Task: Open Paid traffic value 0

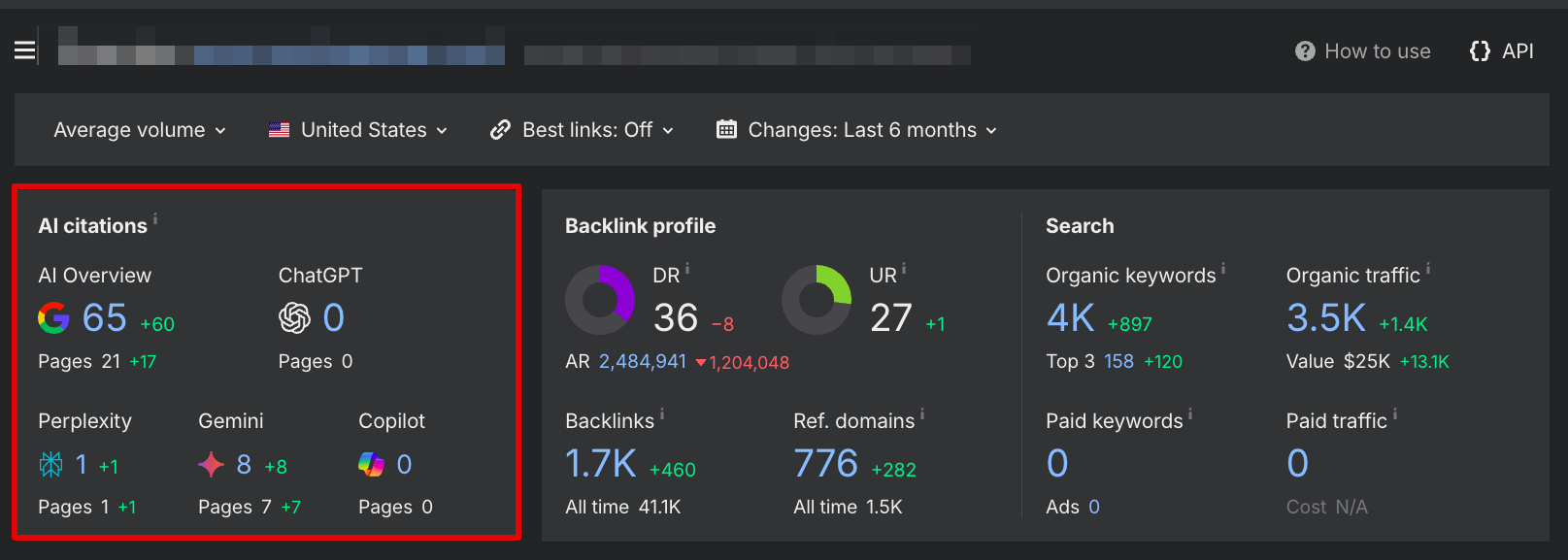Action: (1298, 464)
